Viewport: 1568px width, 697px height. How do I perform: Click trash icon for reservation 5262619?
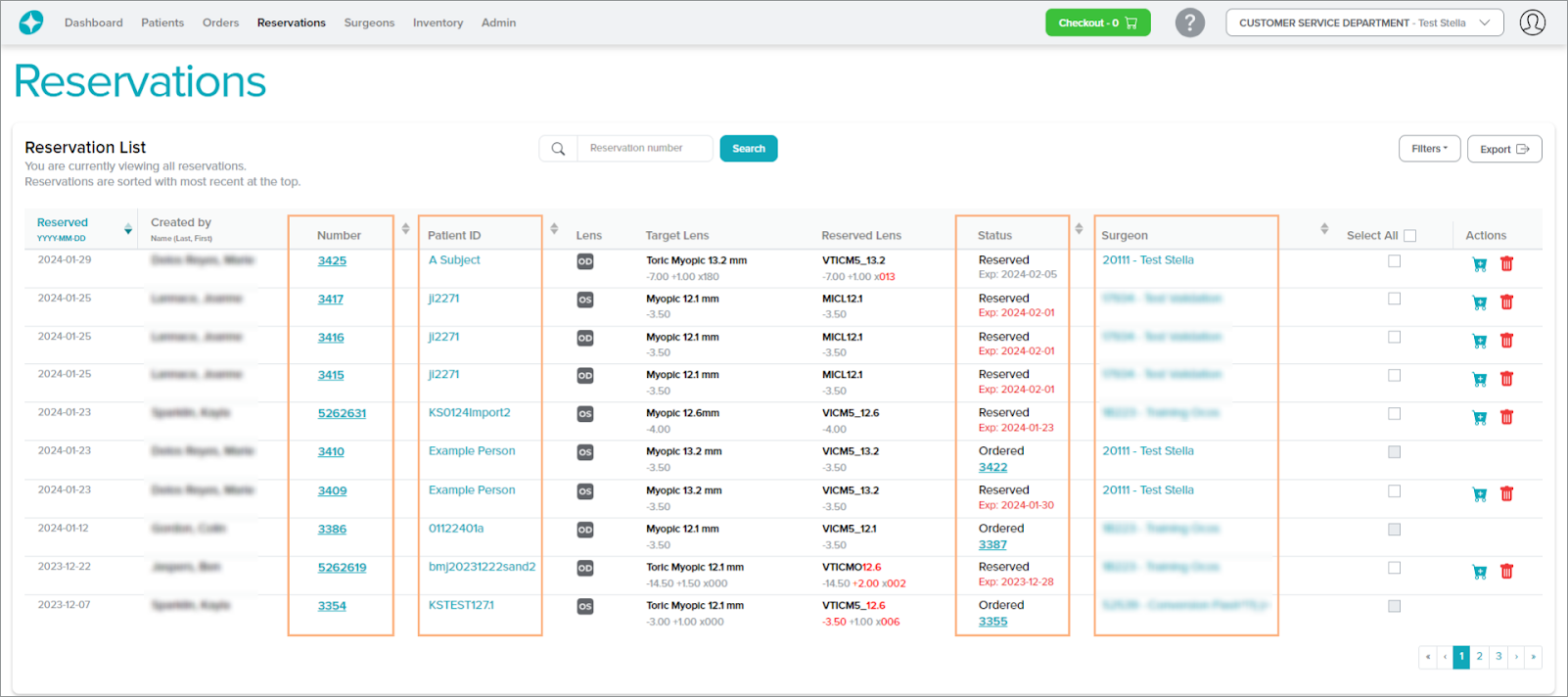(1506, 572)
